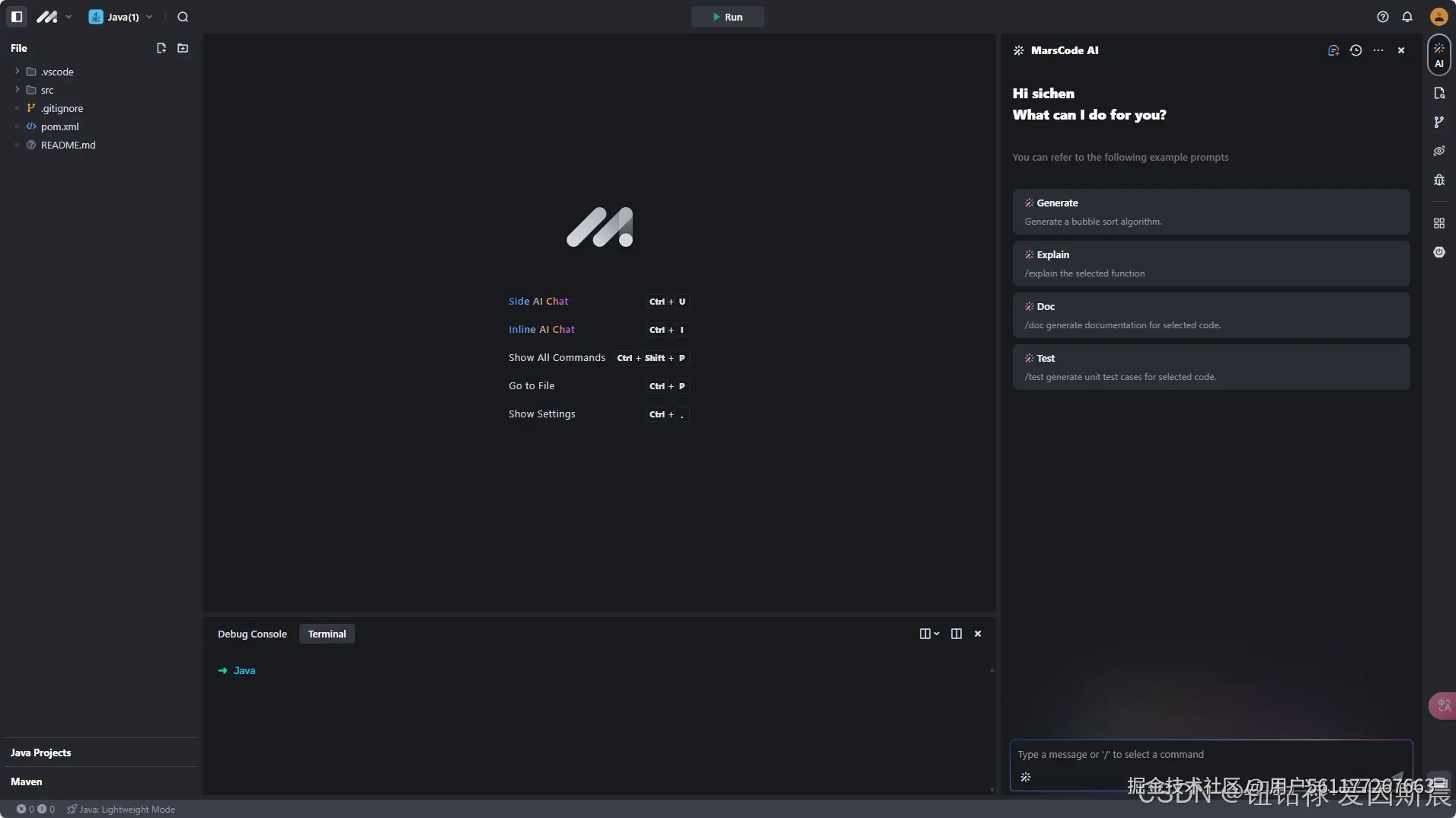This screenshot has height=818, width=1456.
Task: Click Show All Commands entry
Action: pyautogui.click(x=557, y=358)
